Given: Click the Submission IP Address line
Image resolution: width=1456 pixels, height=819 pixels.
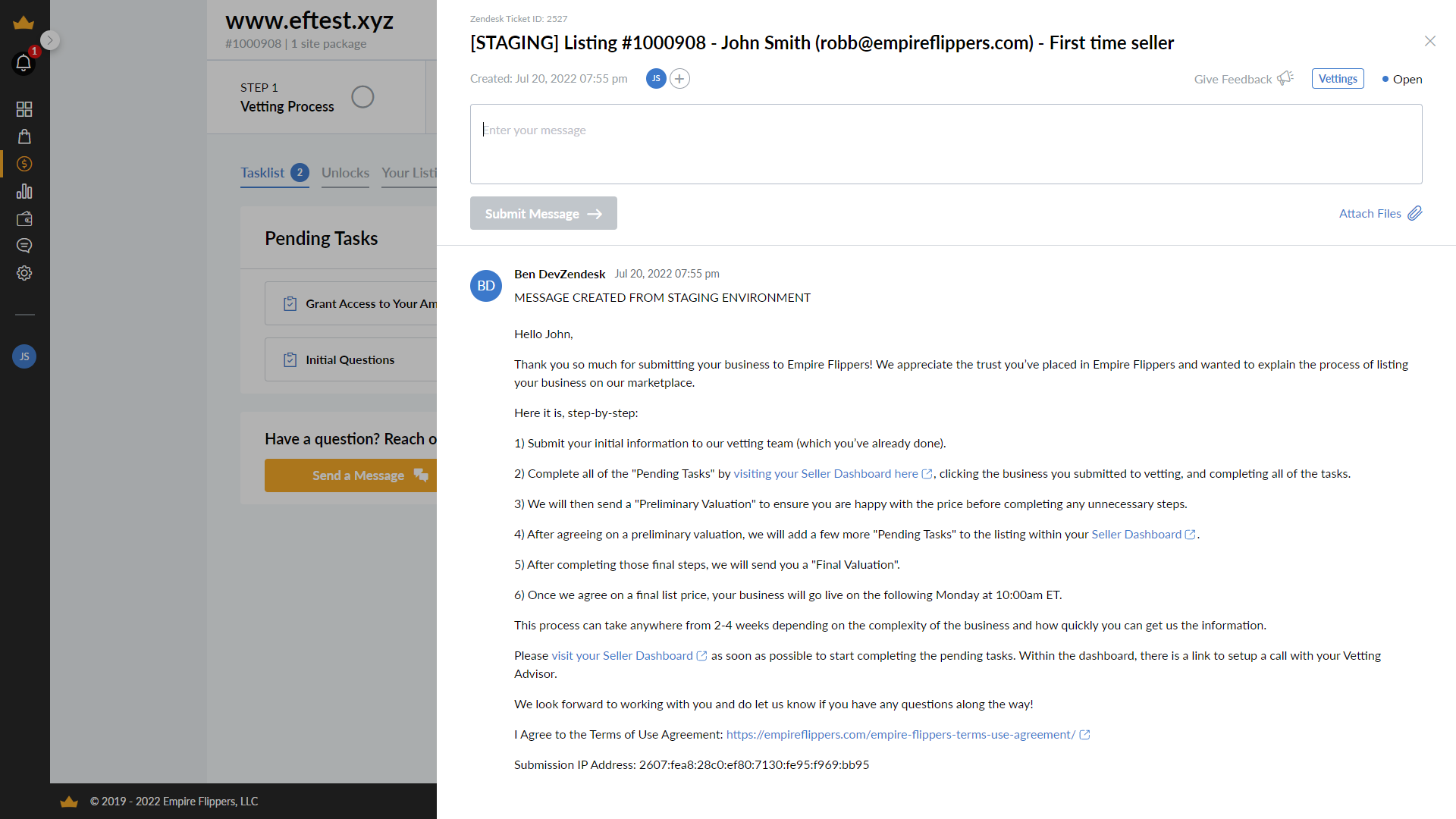Looking at the screenshot, I should tap(692, 764).
